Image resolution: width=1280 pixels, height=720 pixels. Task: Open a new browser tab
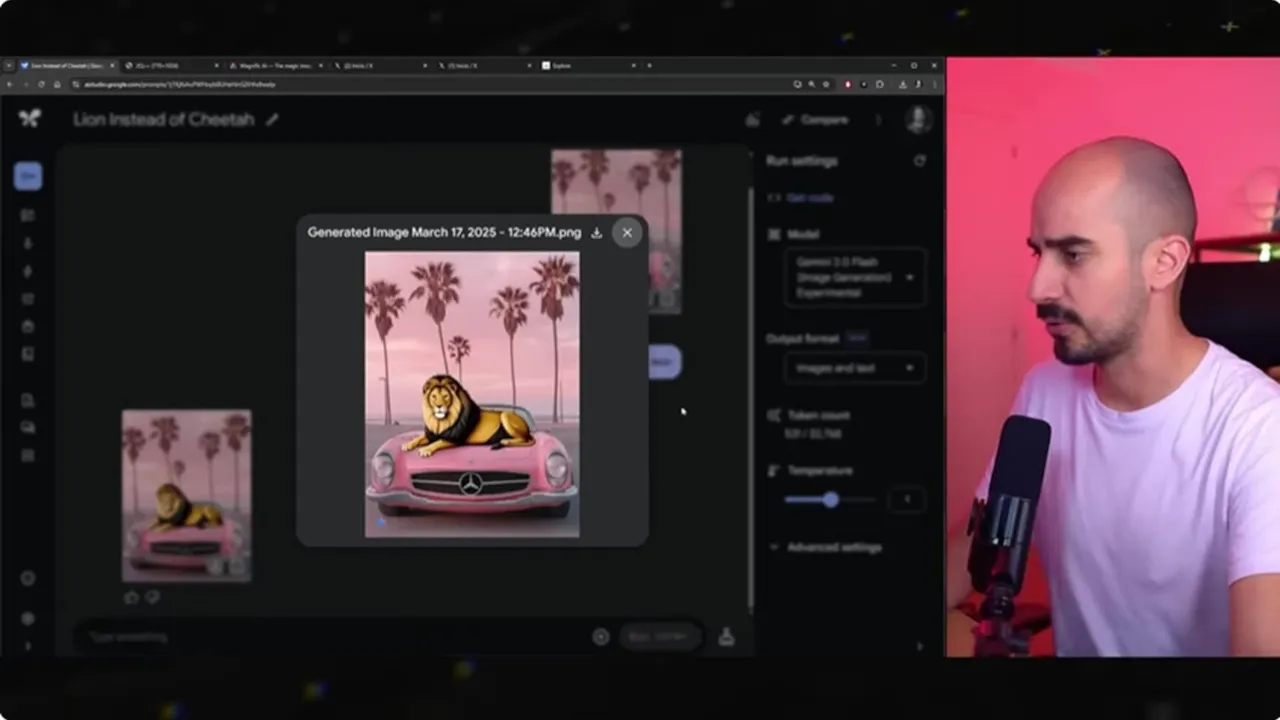(x=649, y=65)
